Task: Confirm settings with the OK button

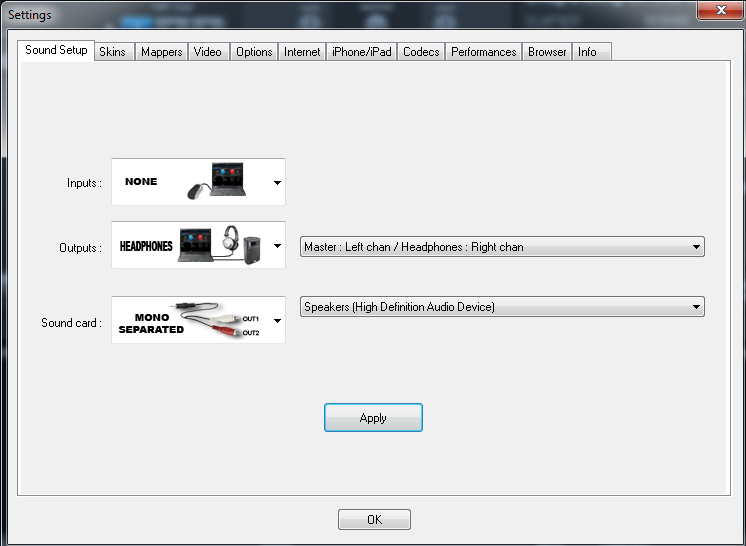Action: coord(374,519)
